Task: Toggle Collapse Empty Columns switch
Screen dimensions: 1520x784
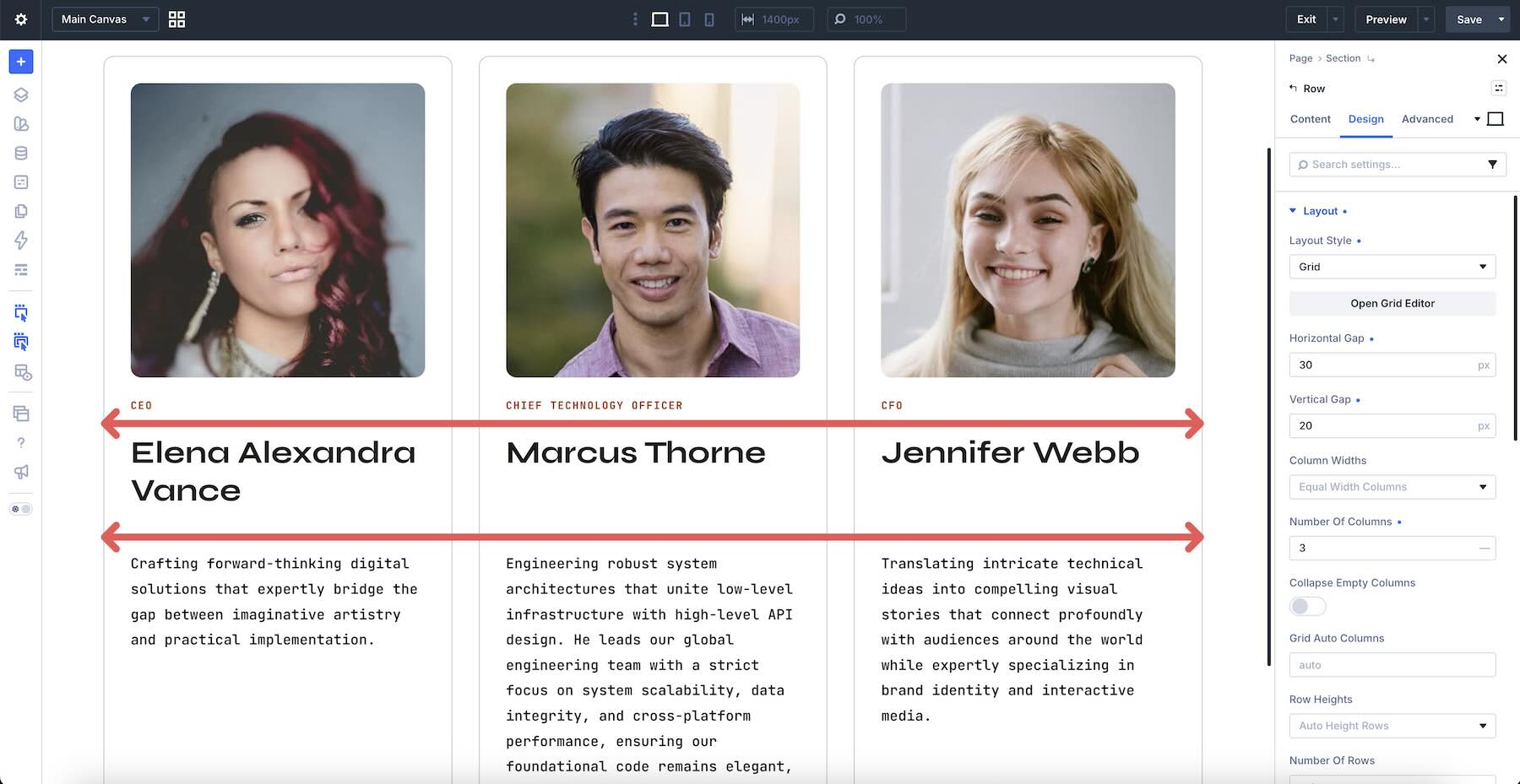Action: click(x=1307, y=606)
